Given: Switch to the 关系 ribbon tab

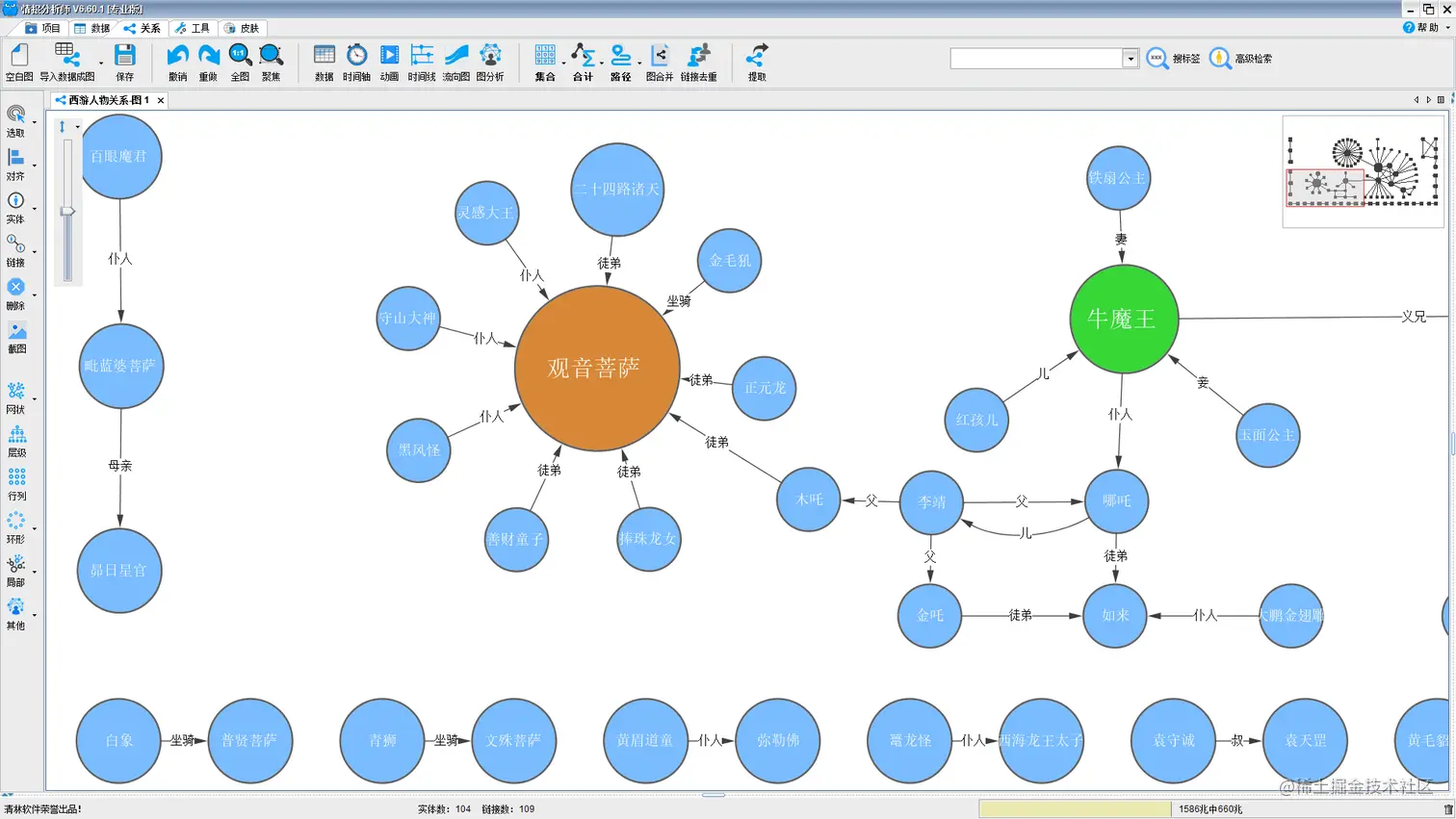Looking at the screenshot, I should tap(143, 28).
